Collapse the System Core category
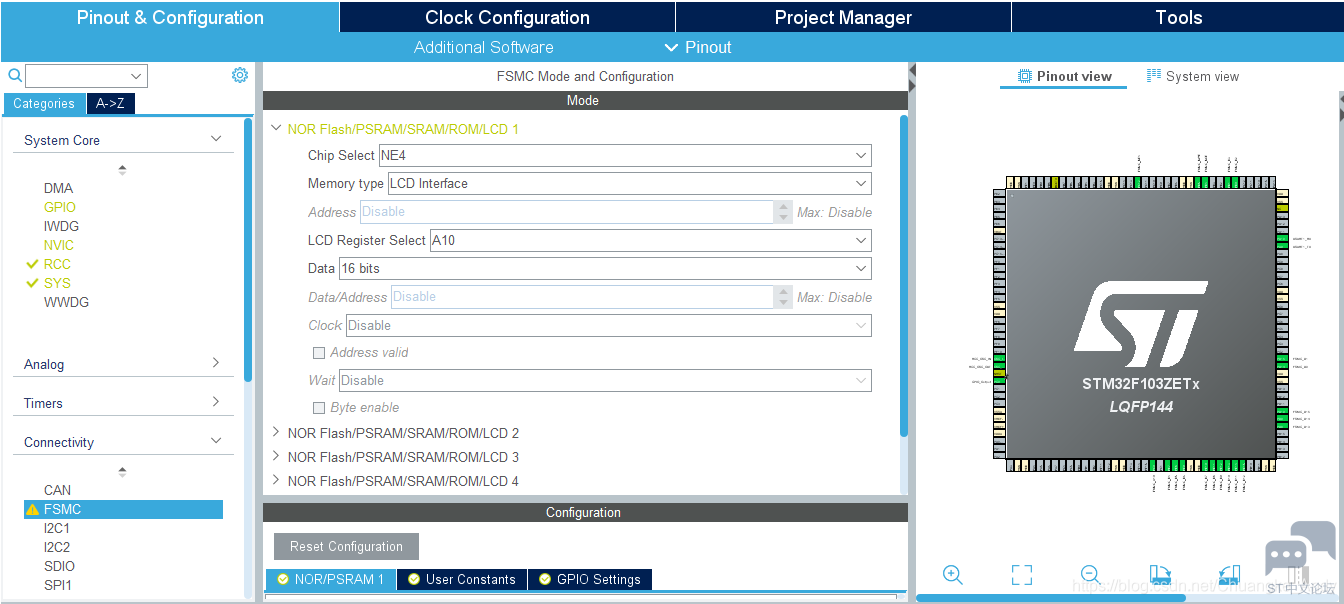Image resolution: width=1344 pixels, height=604 pixels. [216, 139]
